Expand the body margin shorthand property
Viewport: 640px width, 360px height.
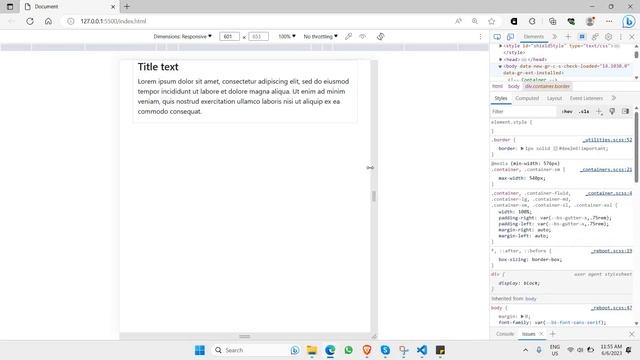pyautogui.click(x=522, y=316)
